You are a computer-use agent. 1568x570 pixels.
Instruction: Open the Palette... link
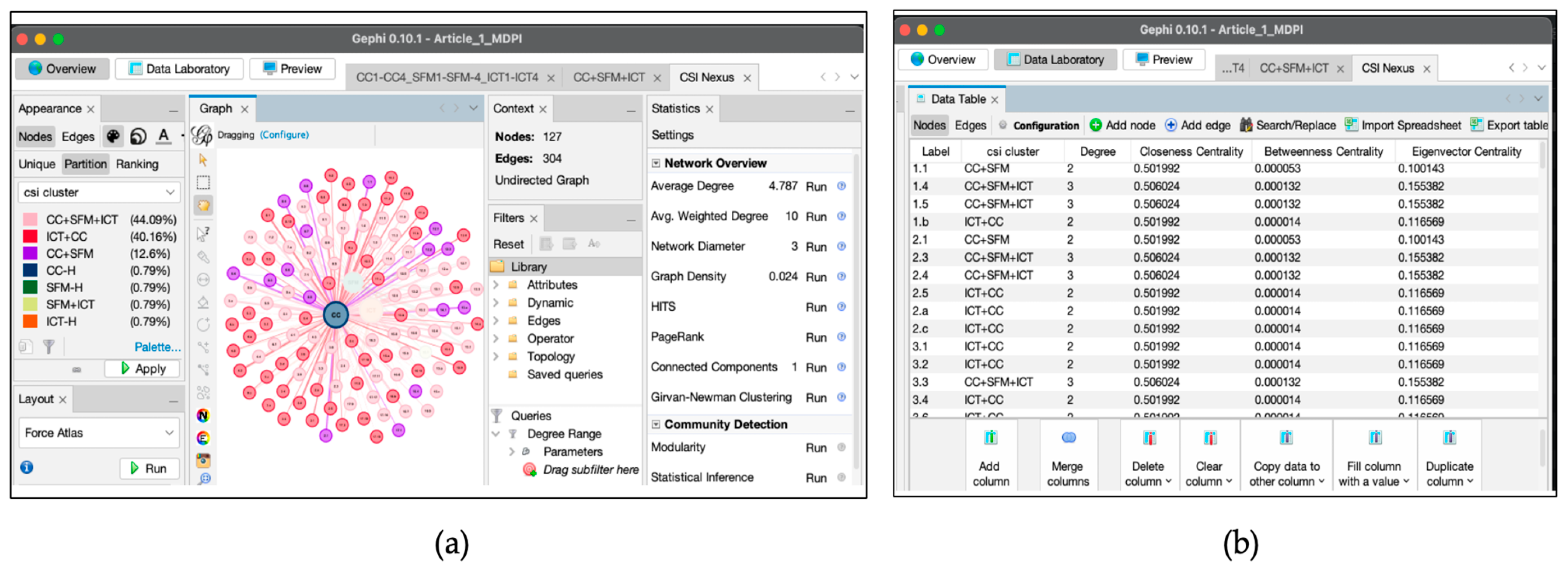coord(157,347)
